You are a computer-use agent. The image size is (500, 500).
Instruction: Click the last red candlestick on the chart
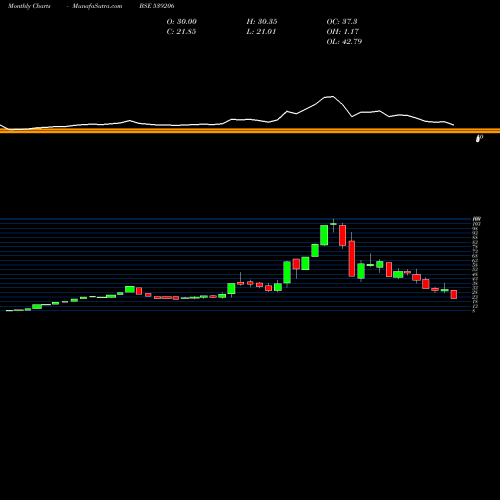[454, 294]
